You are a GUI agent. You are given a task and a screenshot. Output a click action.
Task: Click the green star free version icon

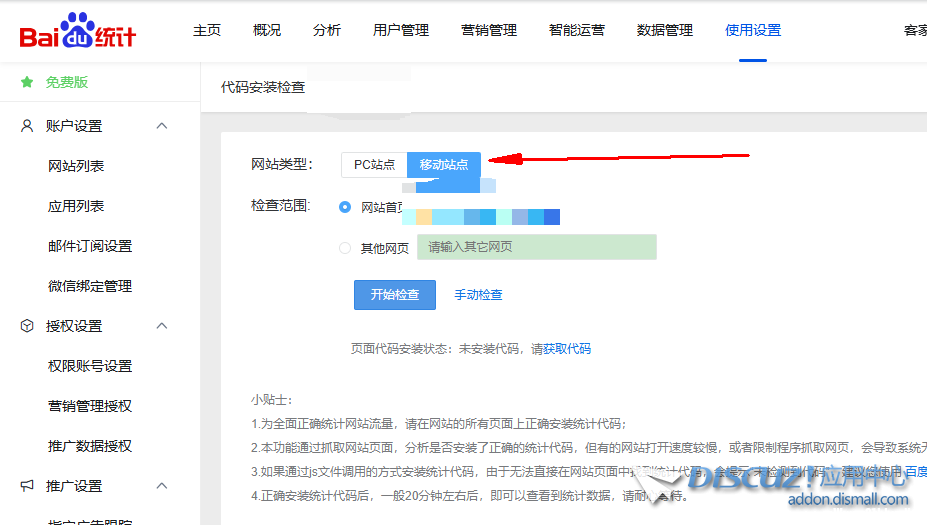[27, 82]
